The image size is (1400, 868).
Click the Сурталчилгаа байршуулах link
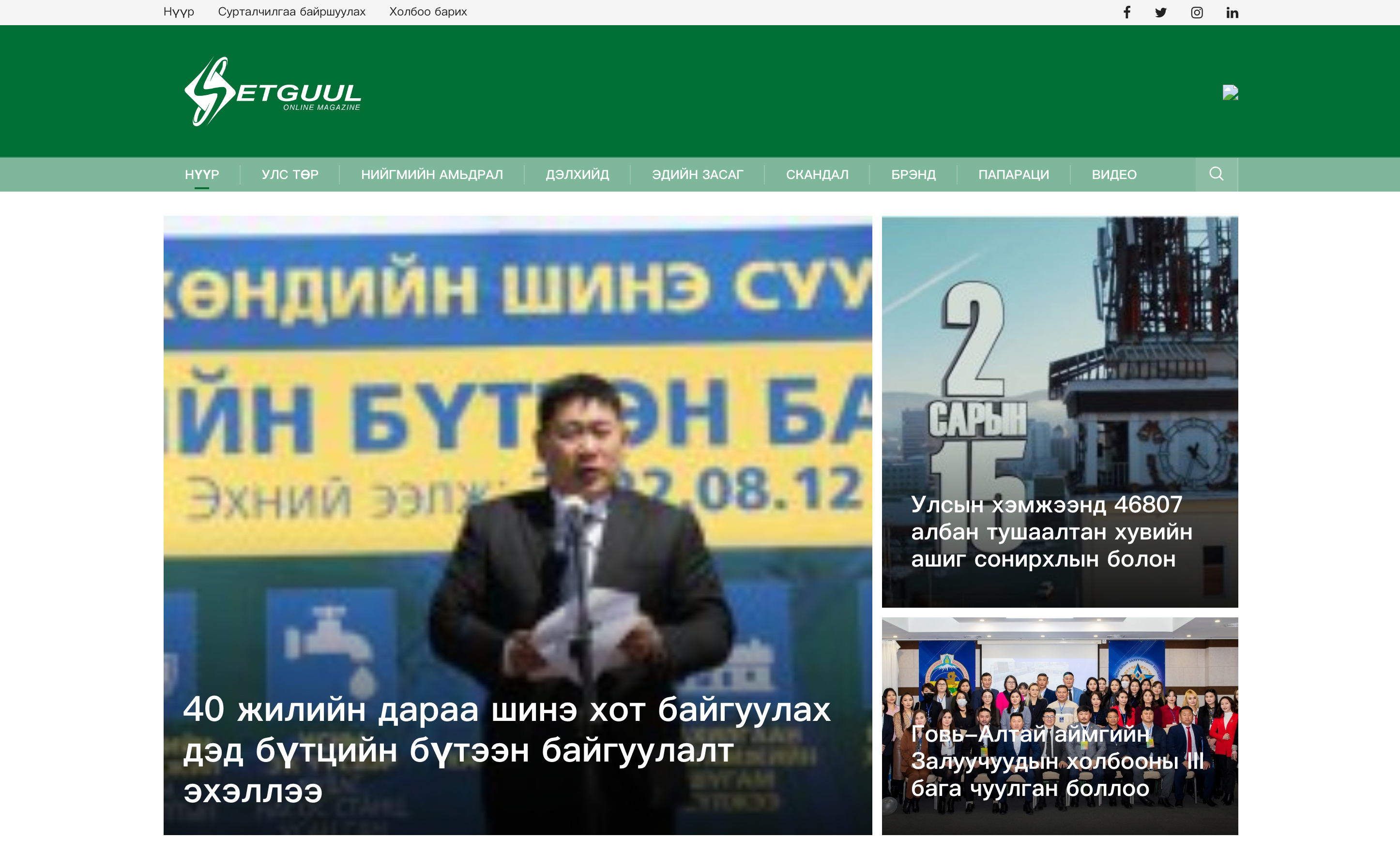click(x=291, y=12)
